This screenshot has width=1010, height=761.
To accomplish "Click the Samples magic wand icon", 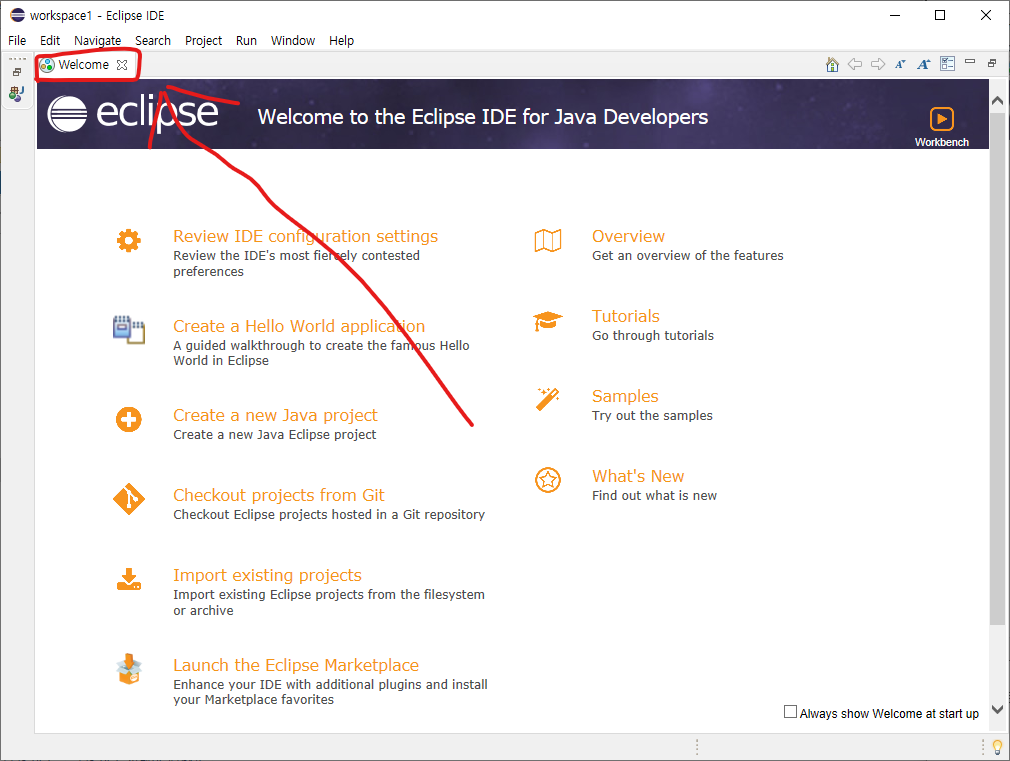I will click(548, 399).
